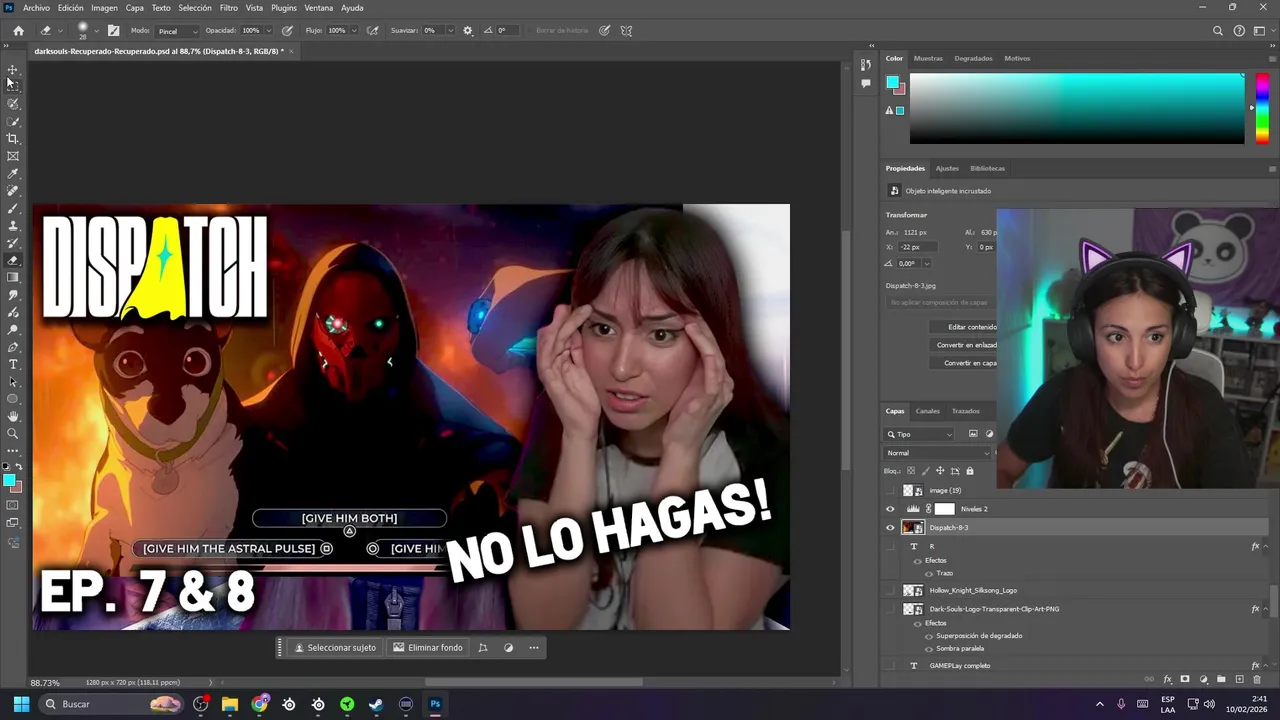Hide the Niveles 2 layer

pos(890,509)
